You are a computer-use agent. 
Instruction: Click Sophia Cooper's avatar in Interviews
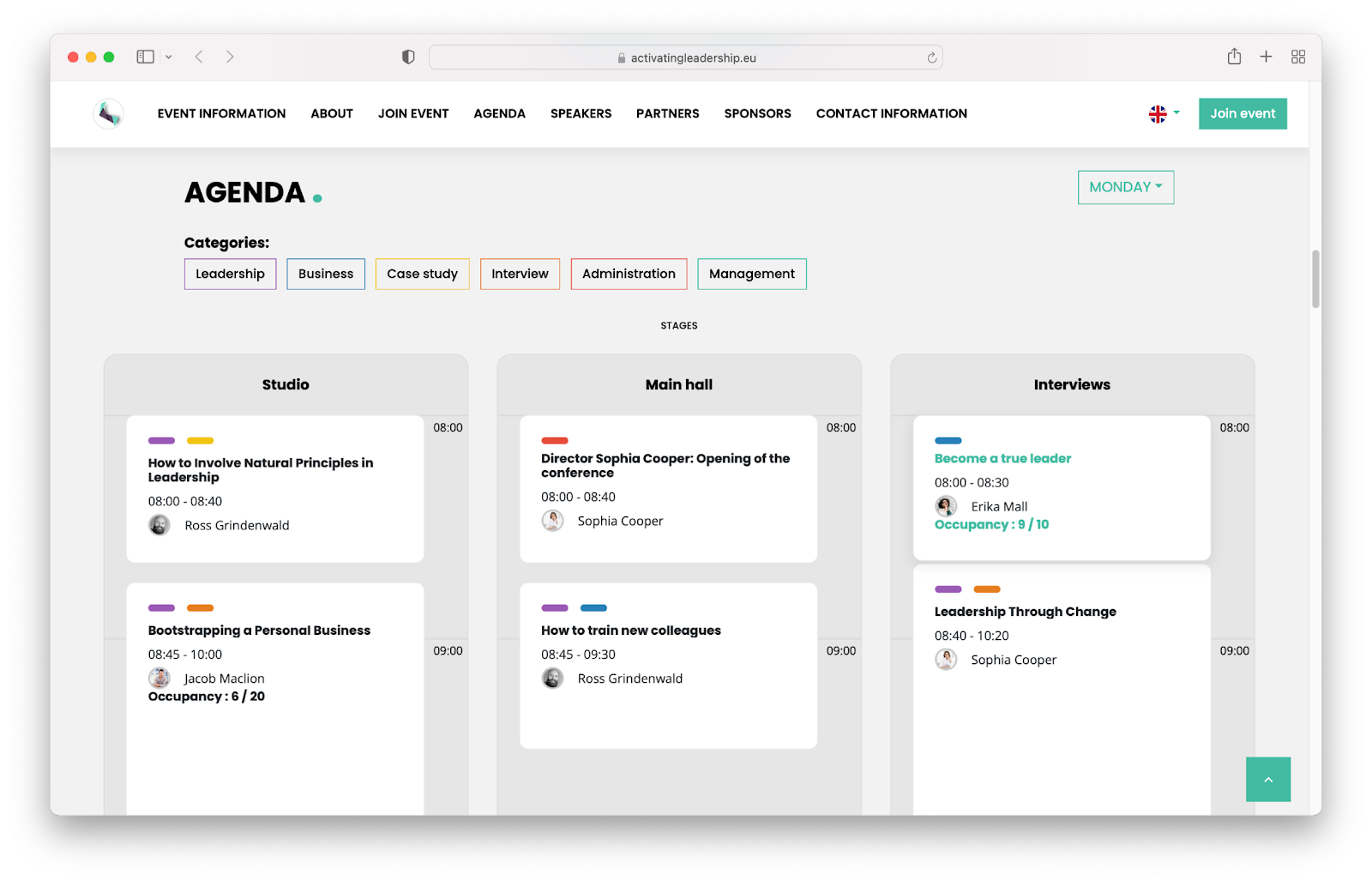click(946, 659)
